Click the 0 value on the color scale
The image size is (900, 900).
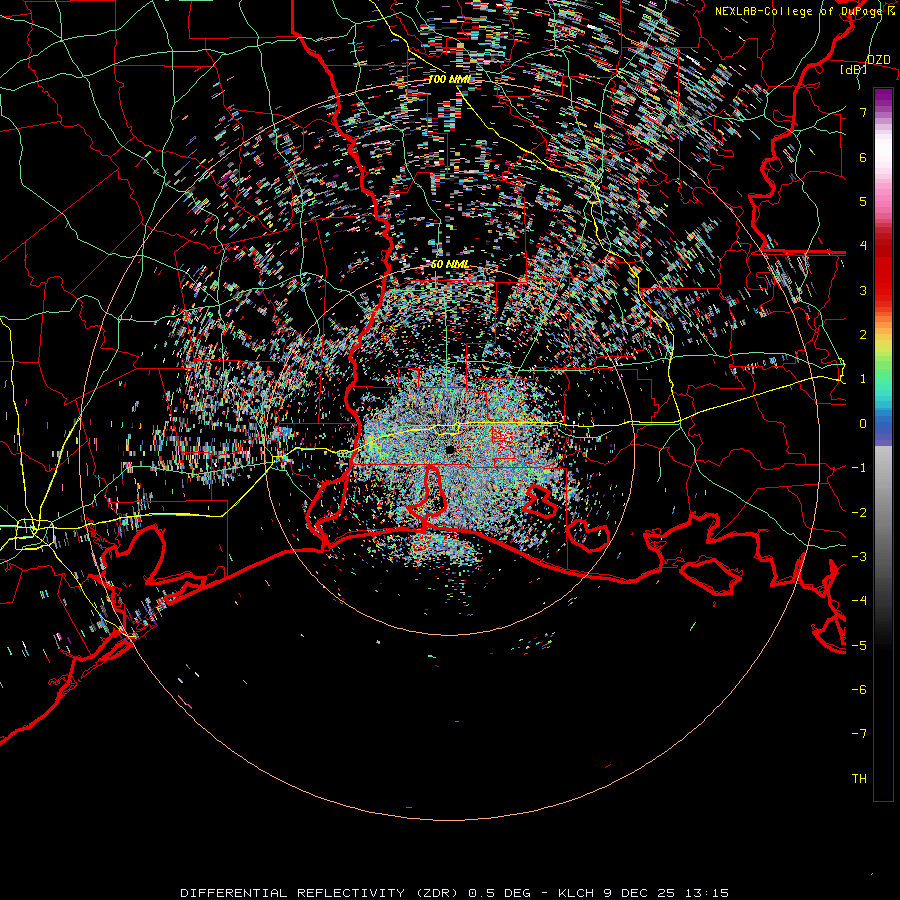coord(863,424)
